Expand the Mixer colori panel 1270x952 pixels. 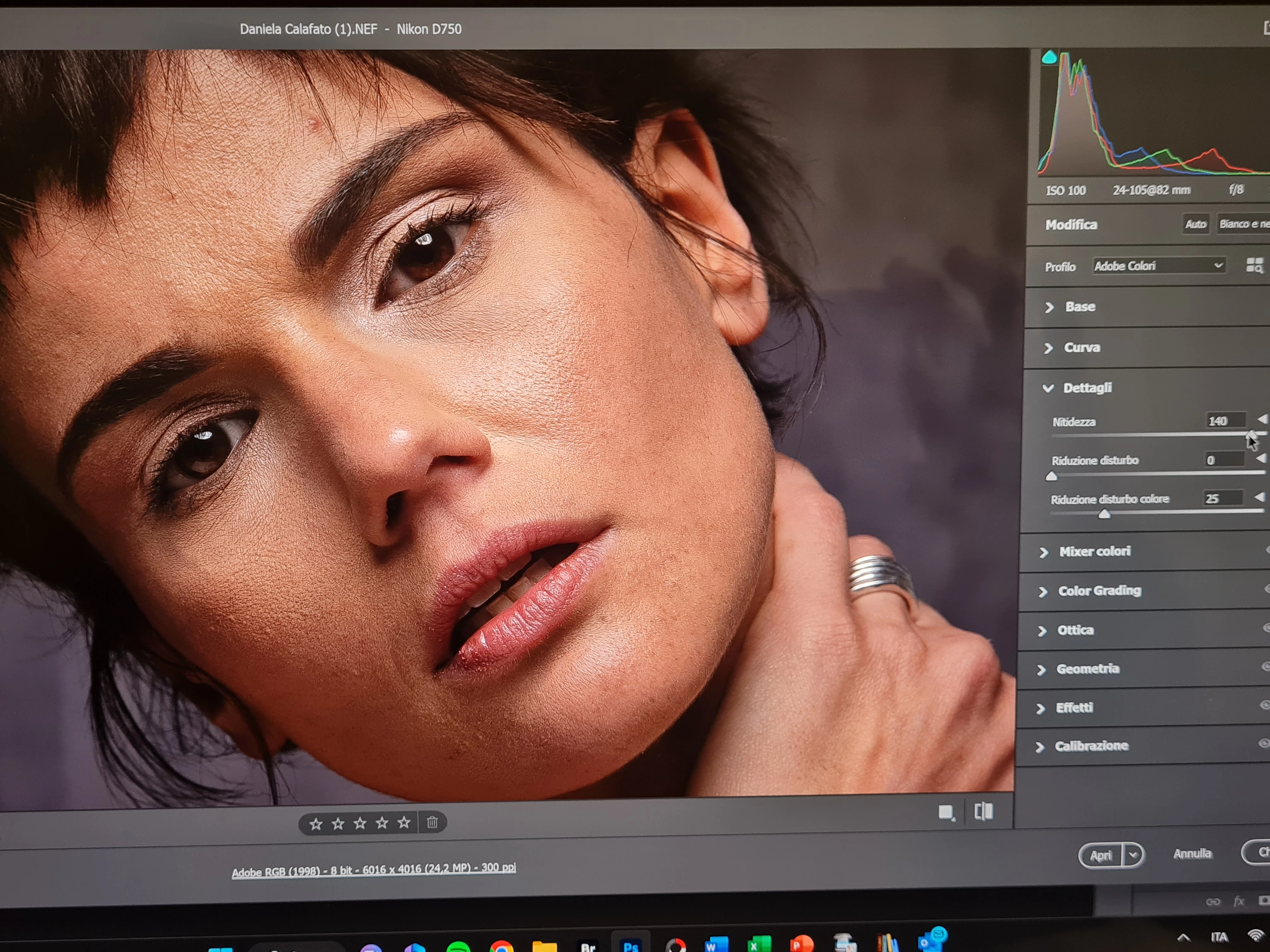click(1094, 552)
